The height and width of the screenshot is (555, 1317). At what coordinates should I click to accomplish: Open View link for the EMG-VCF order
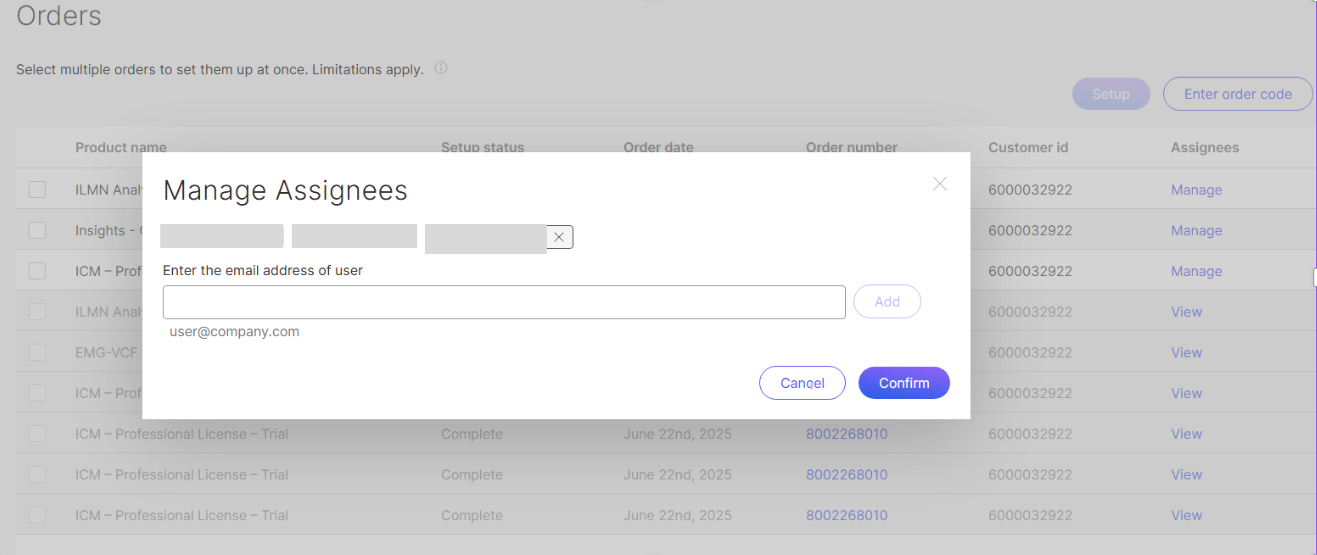[x=1186, y=352]
